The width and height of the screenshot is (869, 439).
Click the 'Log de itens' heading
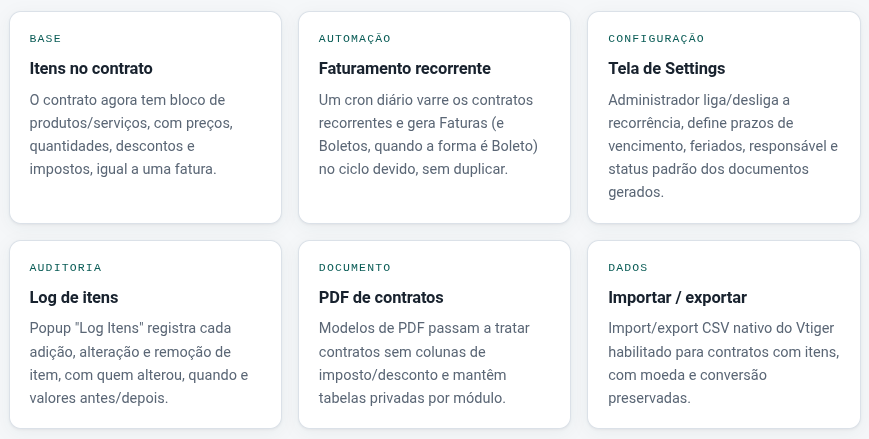[74, 297]
